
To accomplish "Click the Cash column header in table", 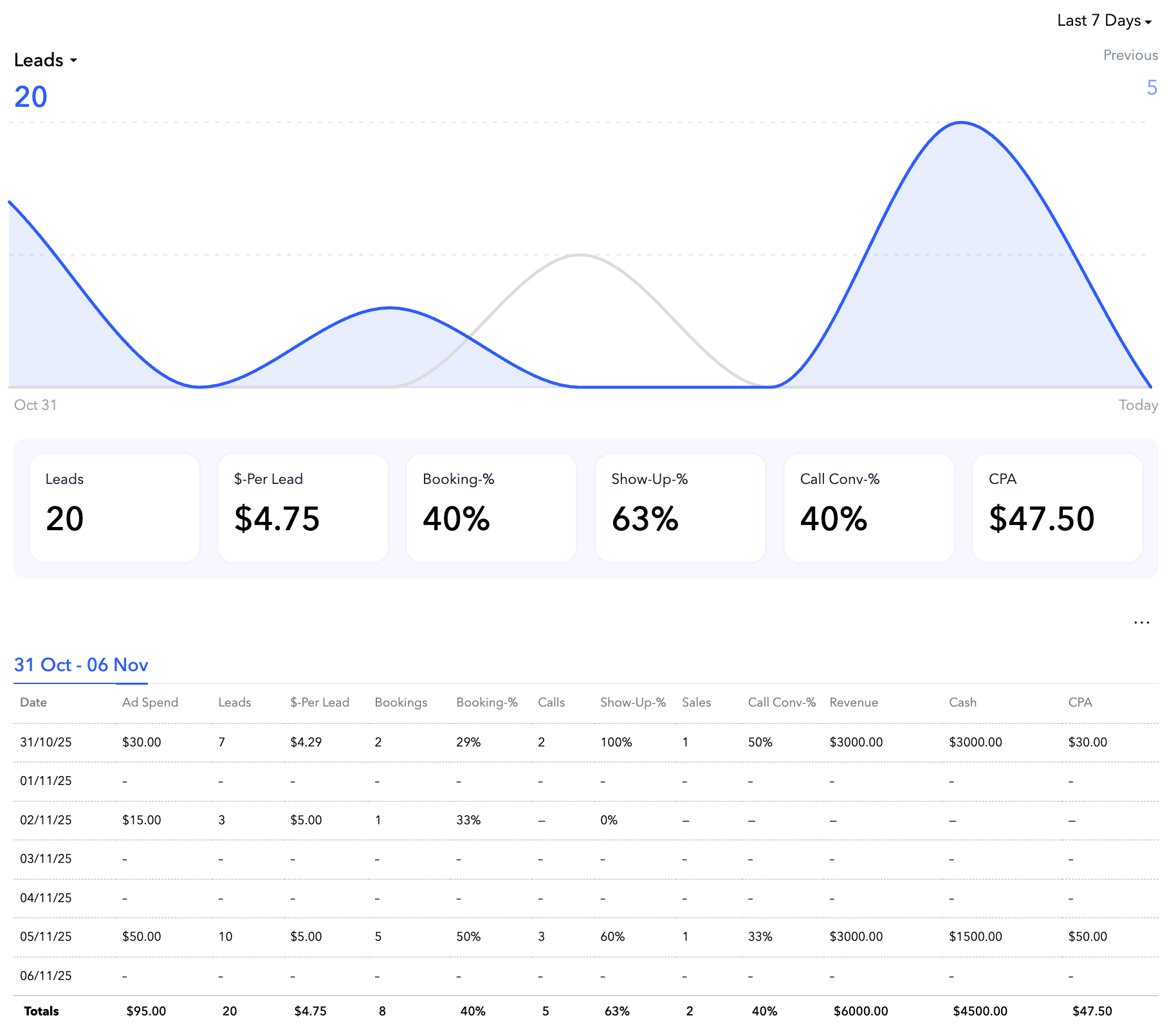I will point(962,702).
